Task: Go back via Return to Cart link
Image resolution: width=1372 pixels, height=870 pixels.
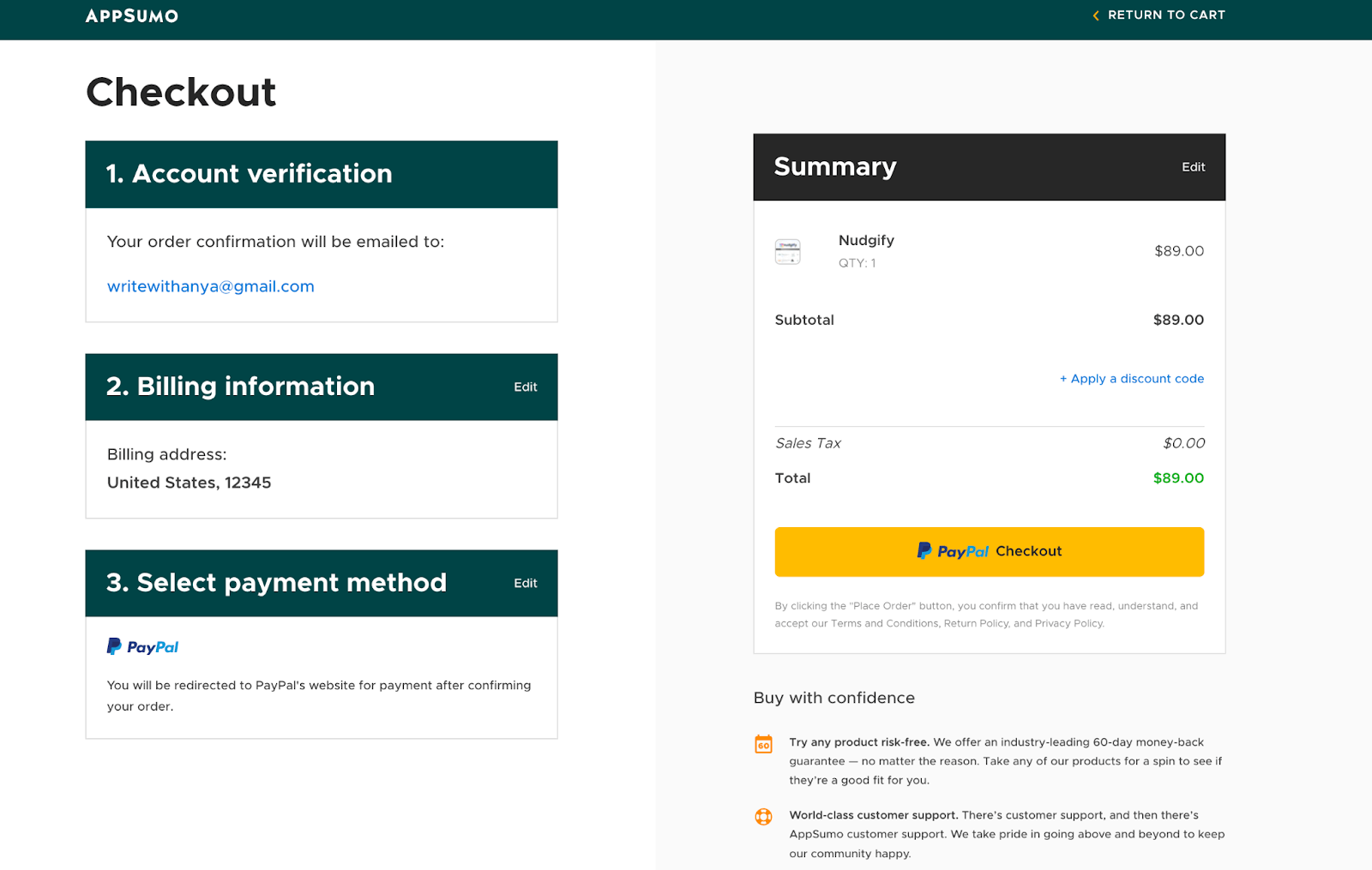Action: coord(1166,15)
